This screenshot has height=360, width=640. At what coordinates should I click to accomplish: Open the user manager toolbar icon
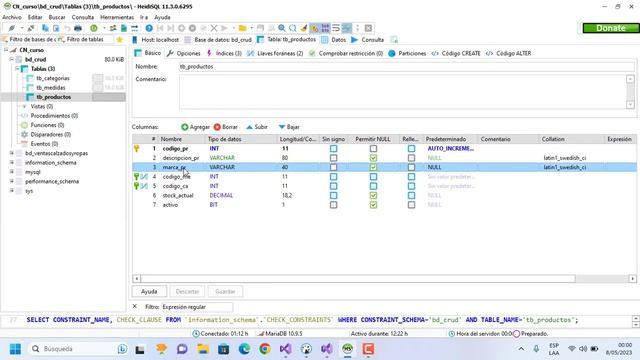coord(113,28)
